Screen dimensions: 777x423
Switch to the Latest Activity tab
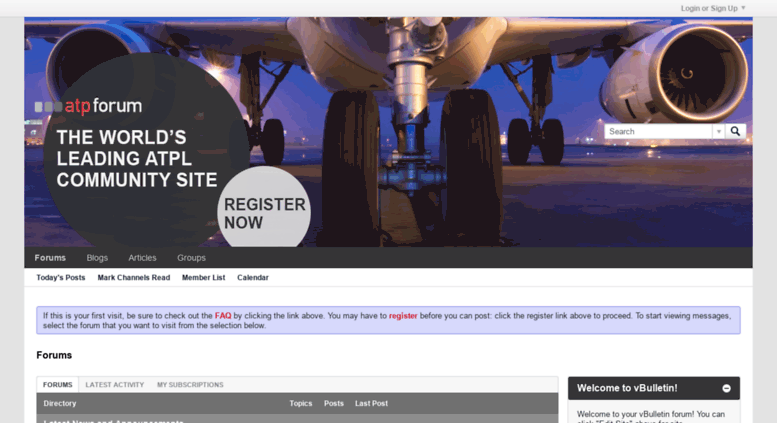pos(114,384)
